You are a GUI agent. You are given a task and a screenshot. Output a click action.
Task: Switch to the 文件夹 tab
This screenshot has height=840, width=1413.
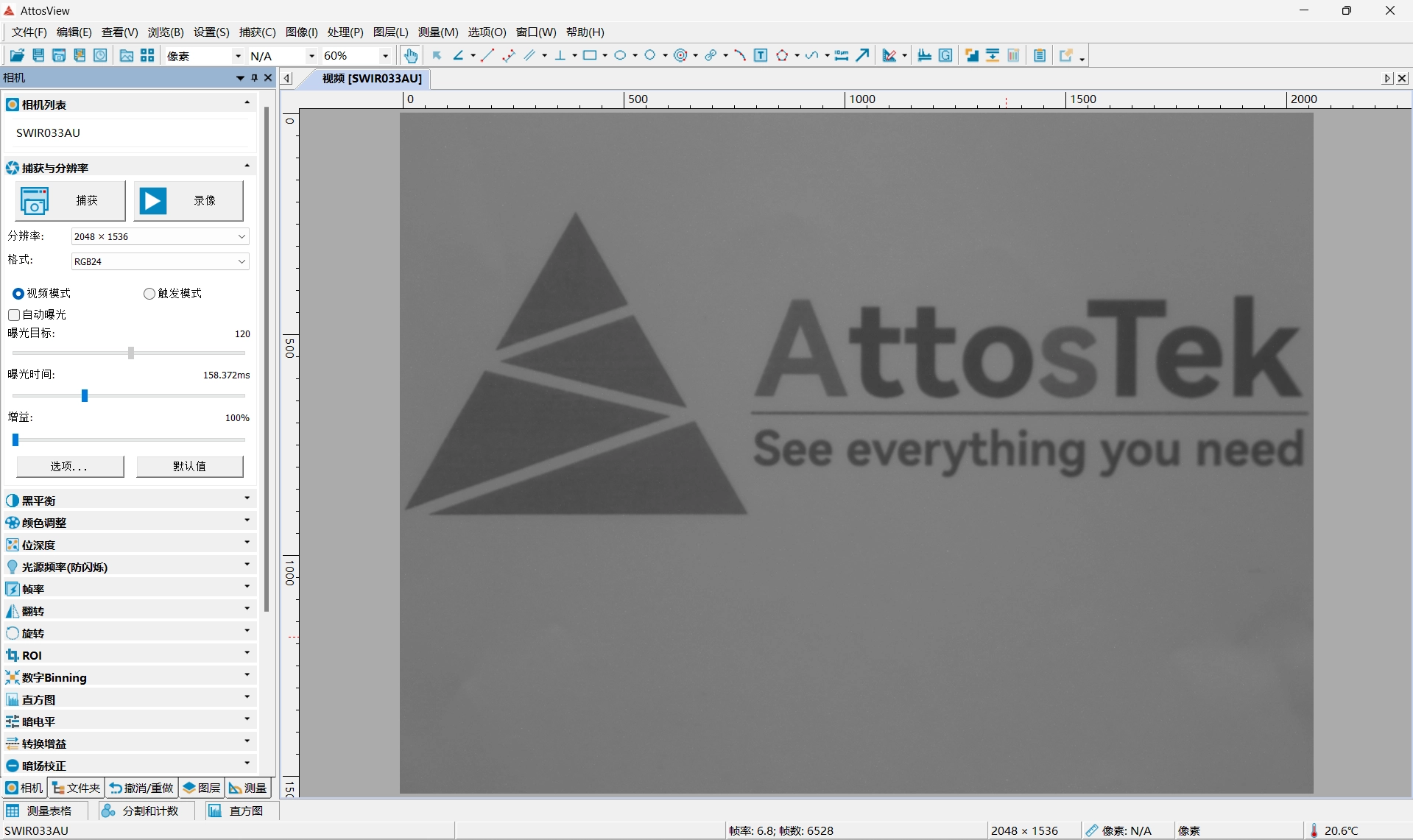[x=77, y=788]
